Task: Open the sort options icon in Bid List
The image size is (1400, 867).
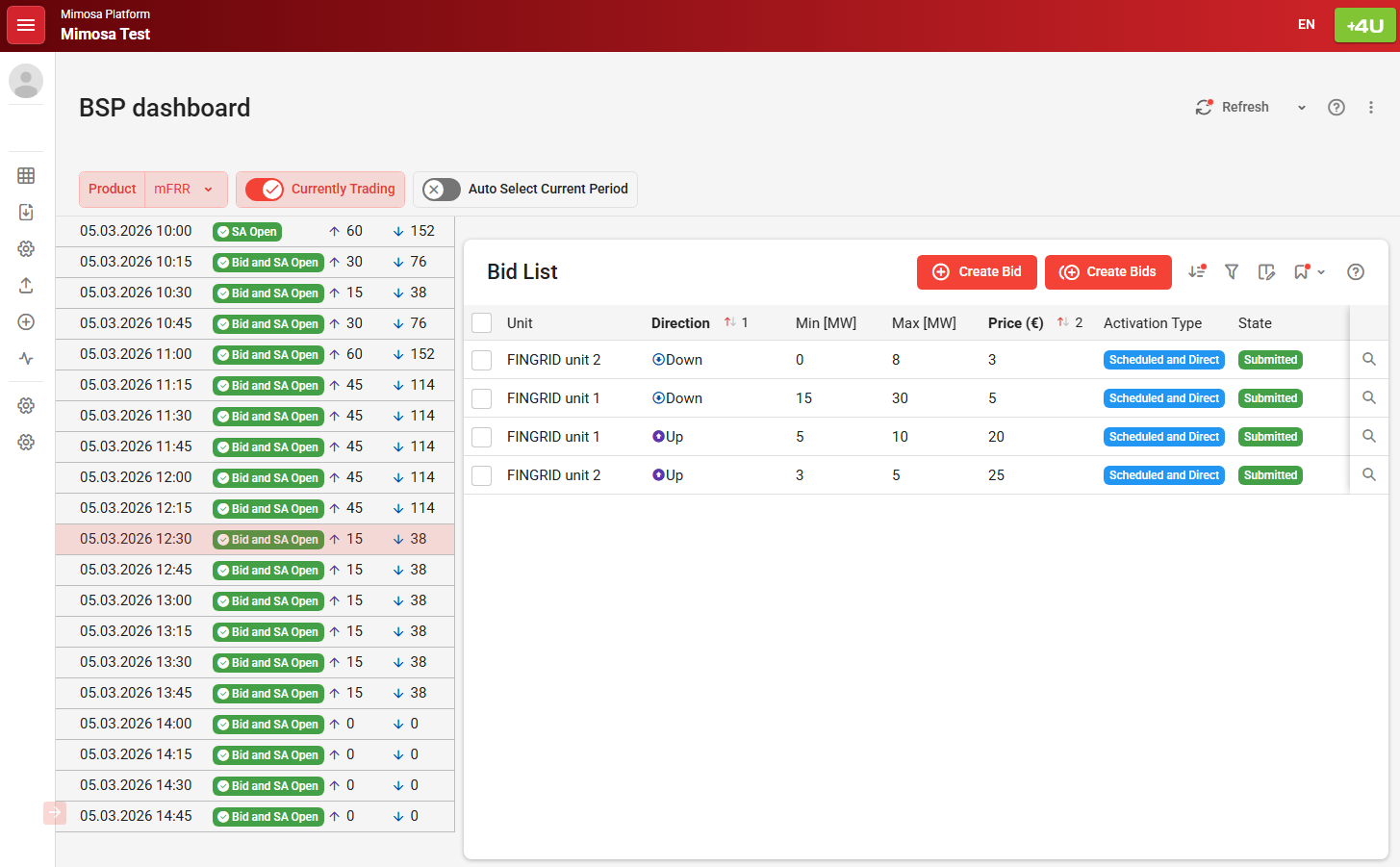Action: click(x=1197, y=272)
